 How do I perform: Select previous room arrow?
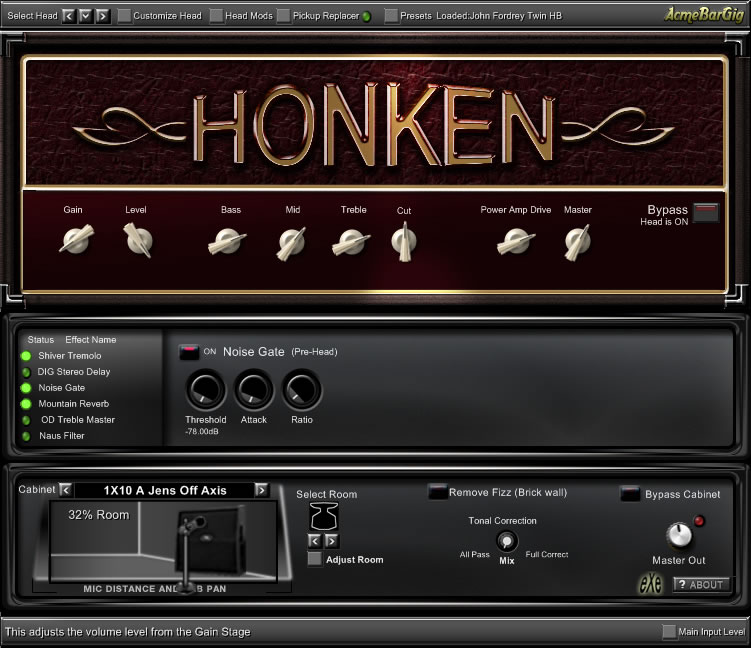pyautogui.click(x=315, y=541)
